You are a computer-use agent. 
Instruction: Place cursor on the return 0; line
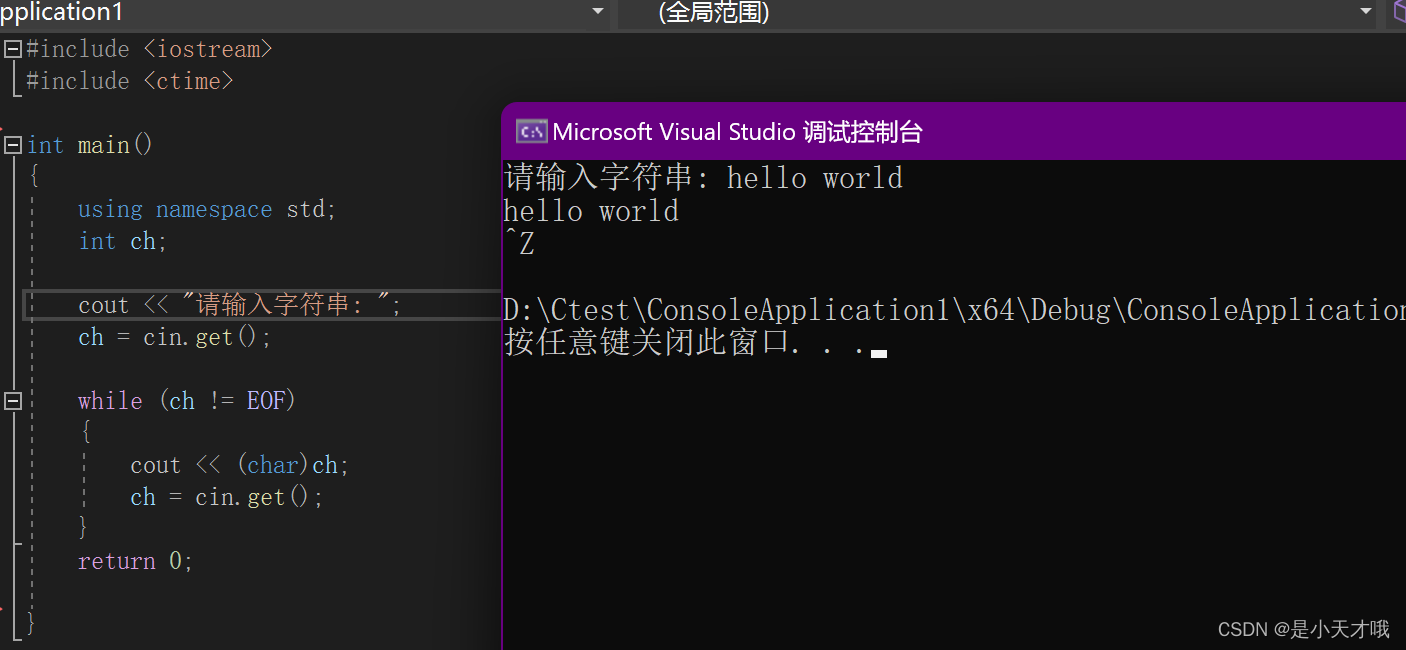[x=134, y=560]
